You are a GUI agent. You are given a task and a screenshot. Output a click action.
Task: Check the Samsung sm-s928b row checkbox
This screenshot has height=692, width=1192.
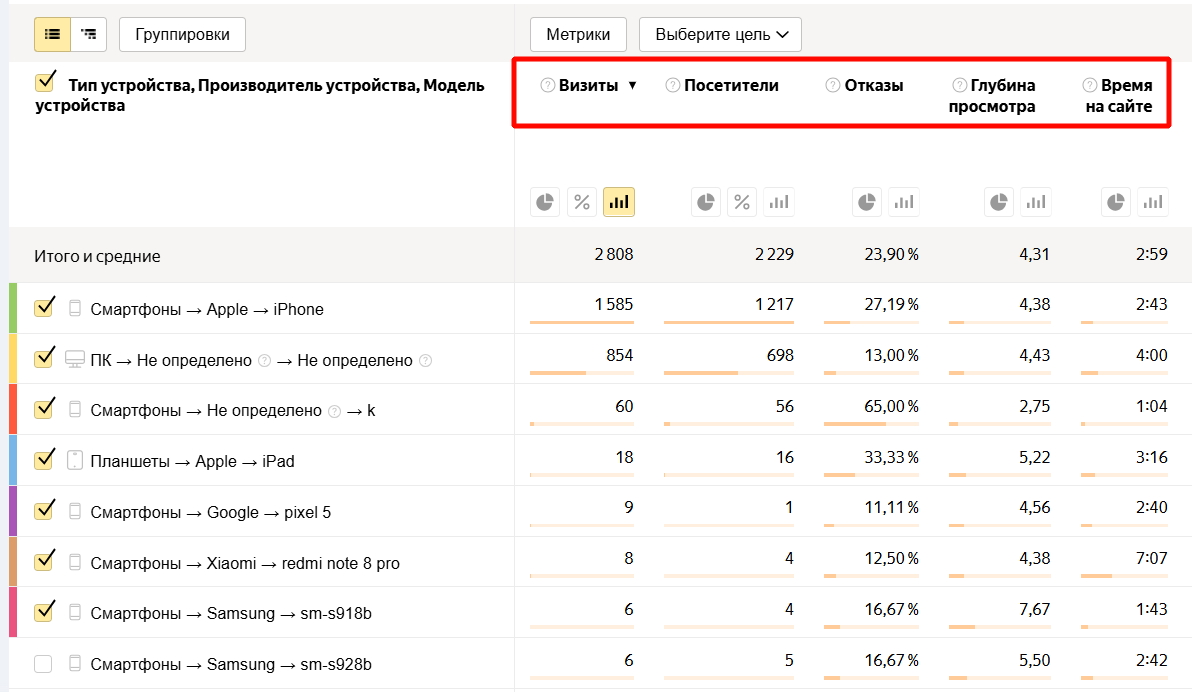point(44,663)
